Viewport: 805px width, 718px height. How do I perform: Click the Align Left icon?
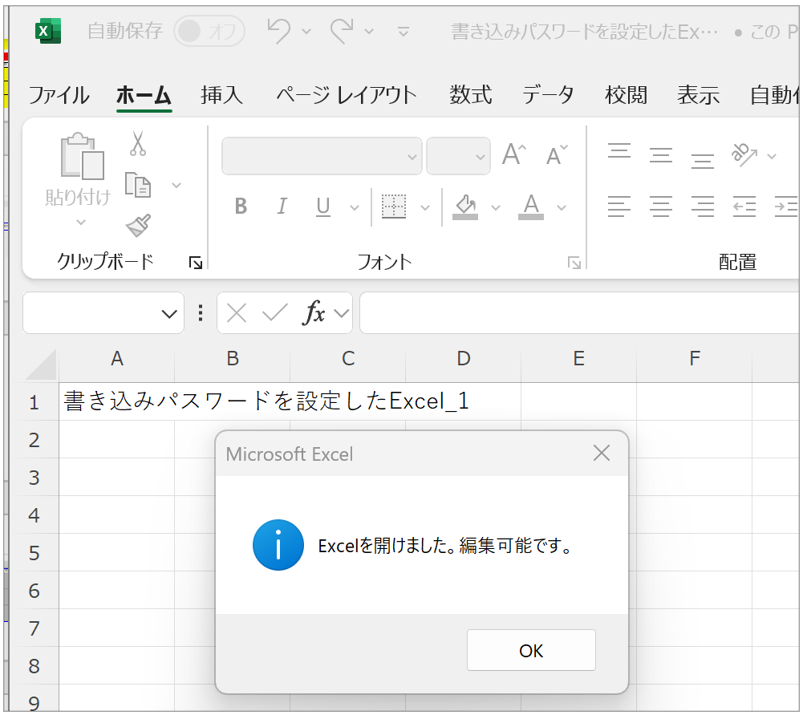coord(619,206)
